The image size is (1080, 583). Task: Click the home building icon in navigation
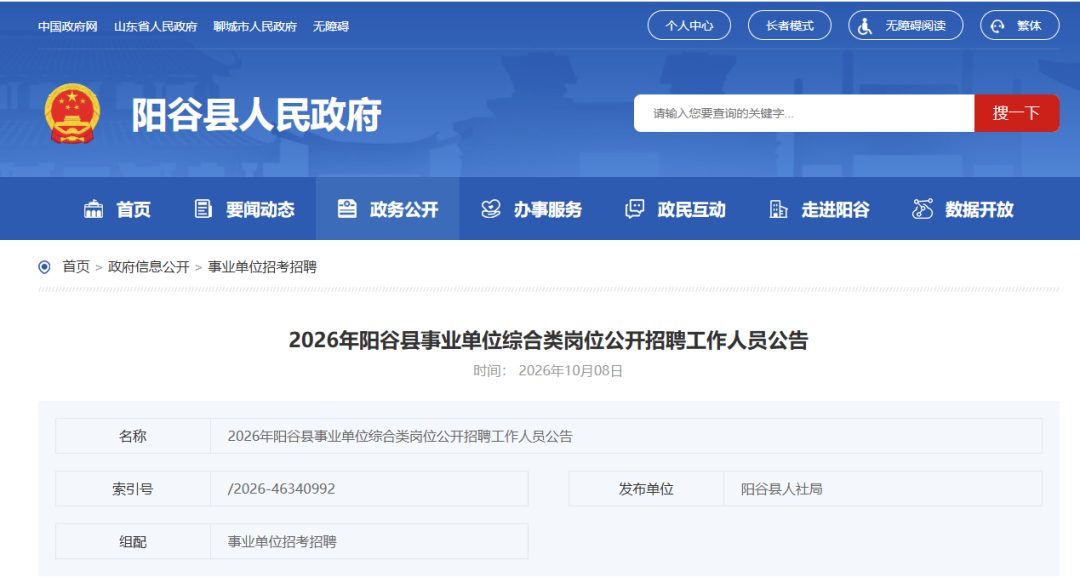(x=93, y=209)
